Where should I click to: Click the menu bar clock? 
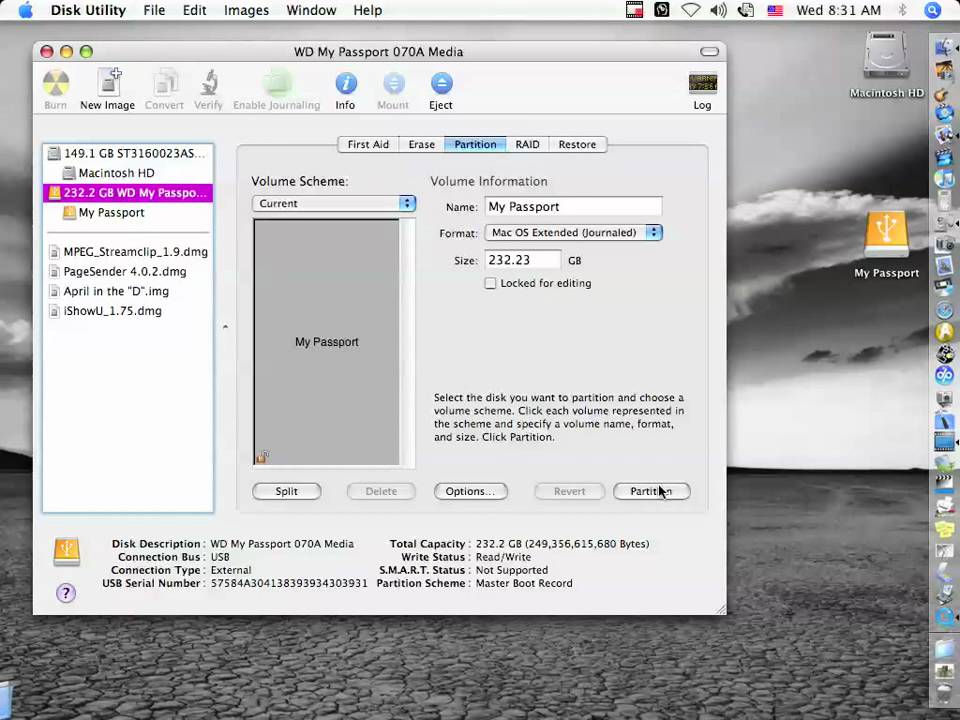tap(838, 10)
